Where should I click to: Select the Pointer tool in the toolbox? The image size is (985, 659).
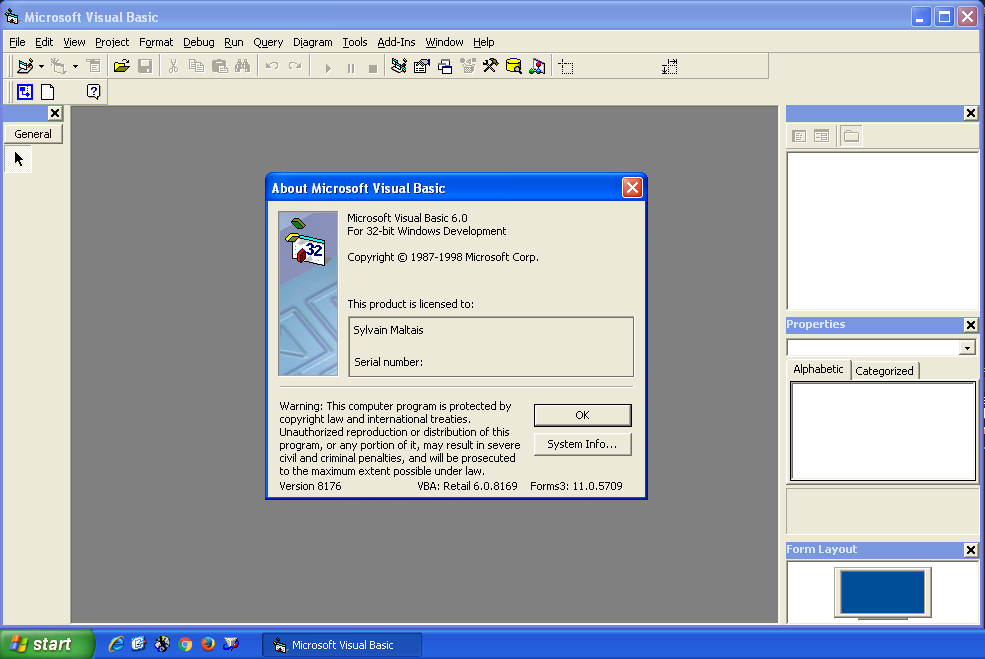point(19,159)
